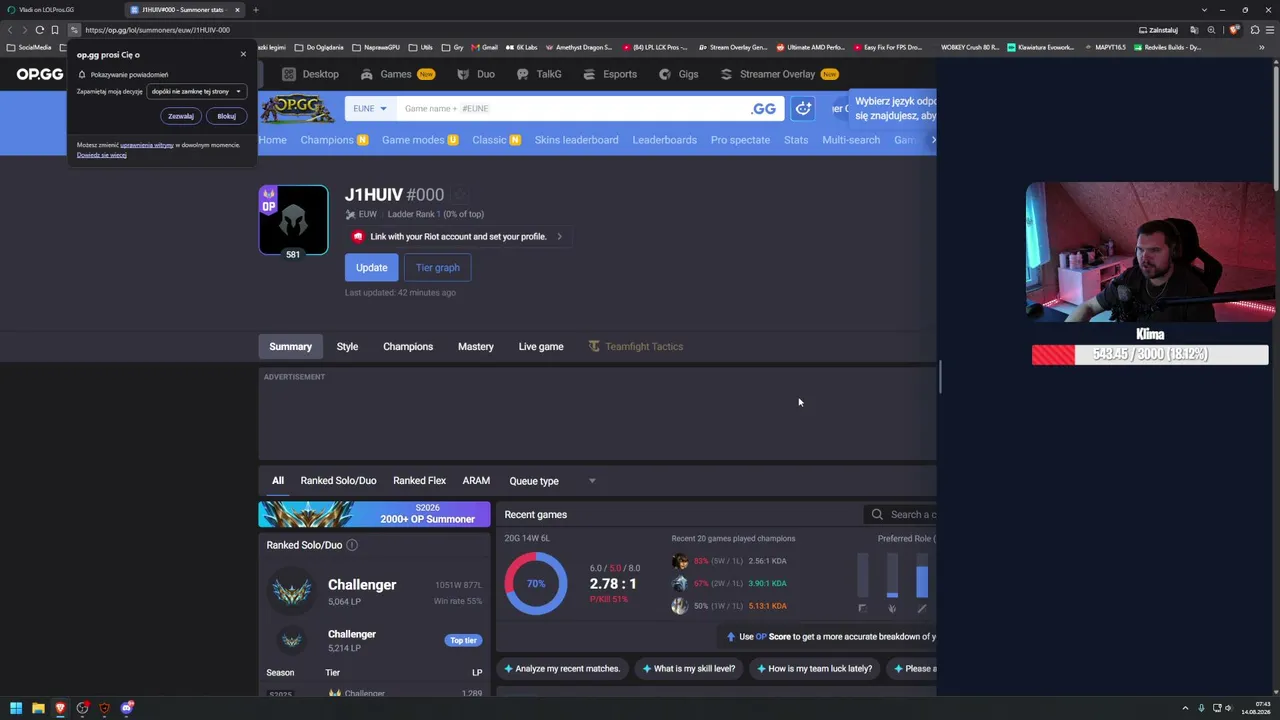
Task: Reload the page in the browser
Action: click(40, 30)
